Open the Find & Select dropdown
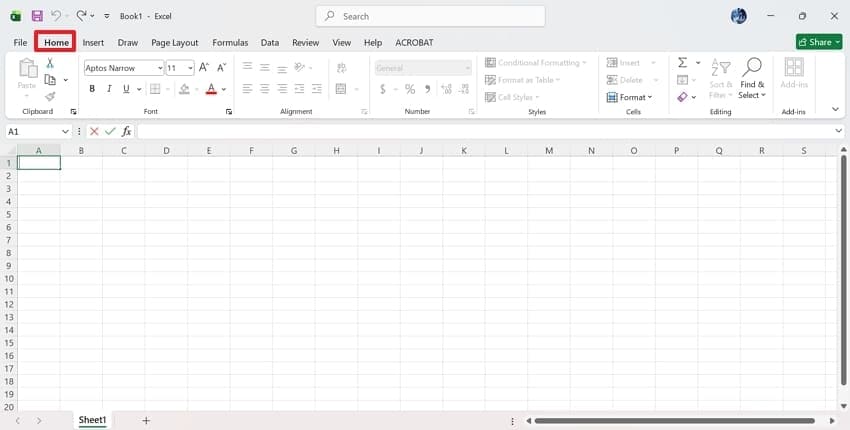The width and height of the screenshot is (850, 430). [752, 78]
